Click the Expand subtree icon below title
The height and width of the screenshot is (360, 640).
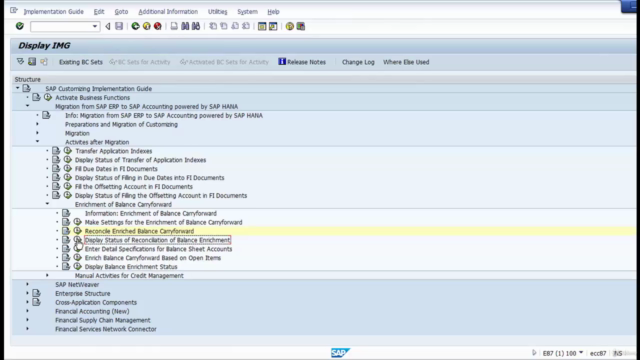pyautogui.click(x=20, y=62)
